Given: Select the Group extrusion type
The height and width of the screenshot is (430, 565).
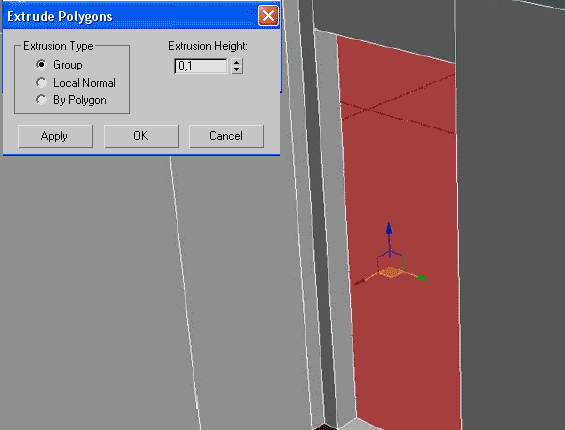Looking at the screenshot, I should pyautogui.click(x=41, y=65).
